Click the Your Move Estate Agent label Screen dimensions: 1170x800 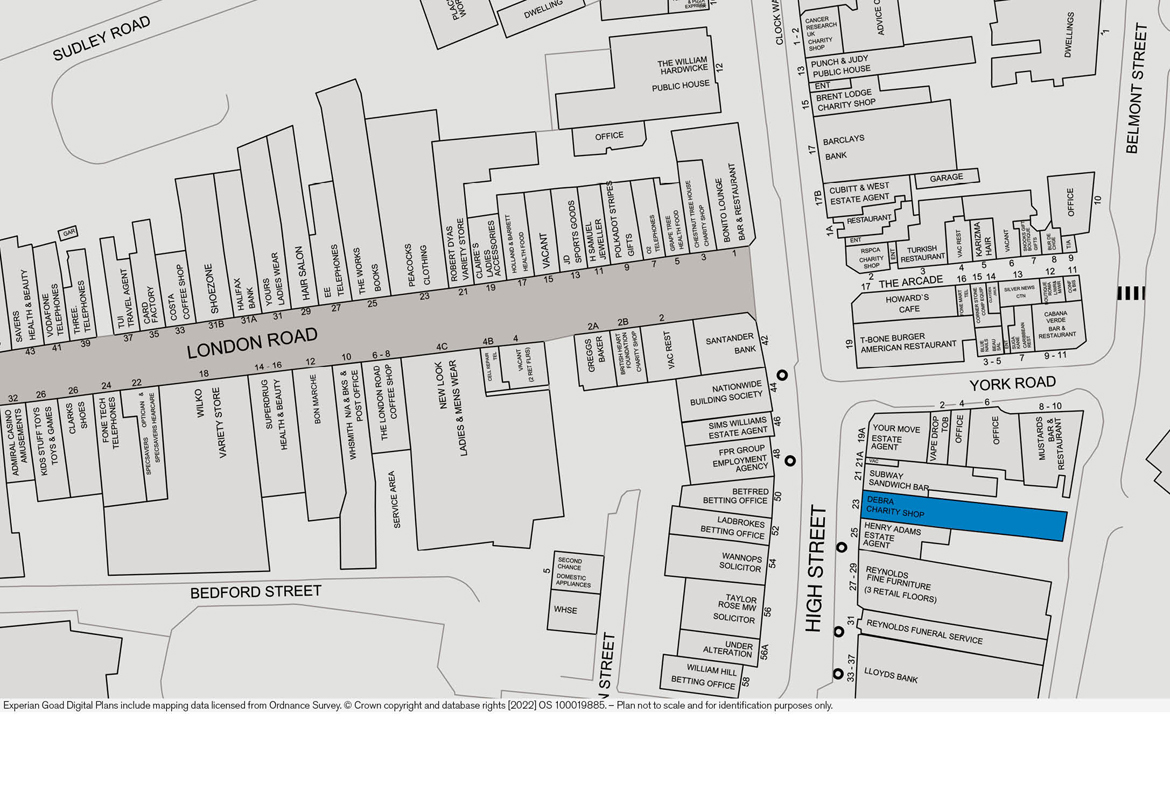click(896, 437)
